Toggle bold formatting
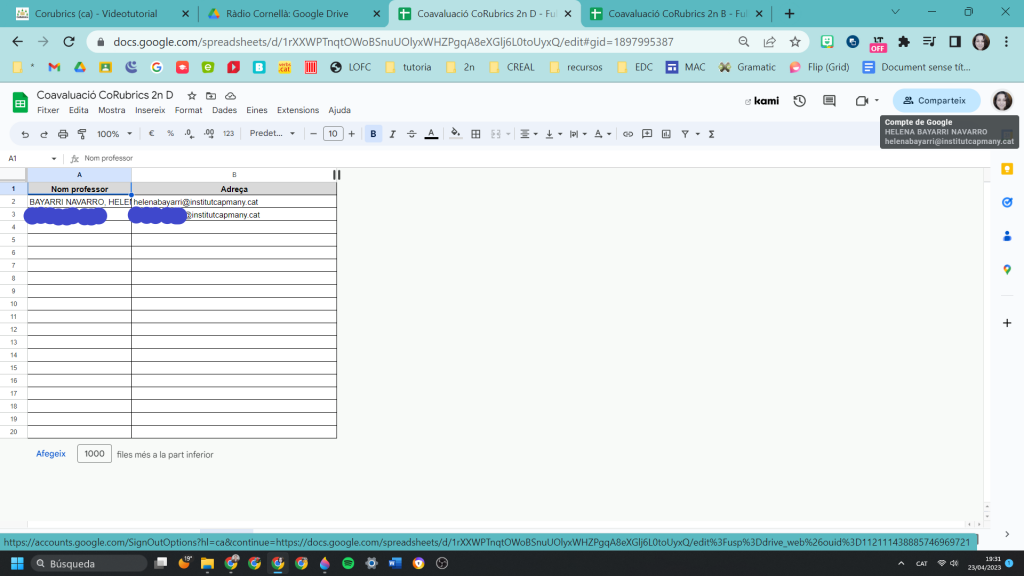The height and width of the screenshot is (576, 1024). pyautogui.click(x=373, y=134)
